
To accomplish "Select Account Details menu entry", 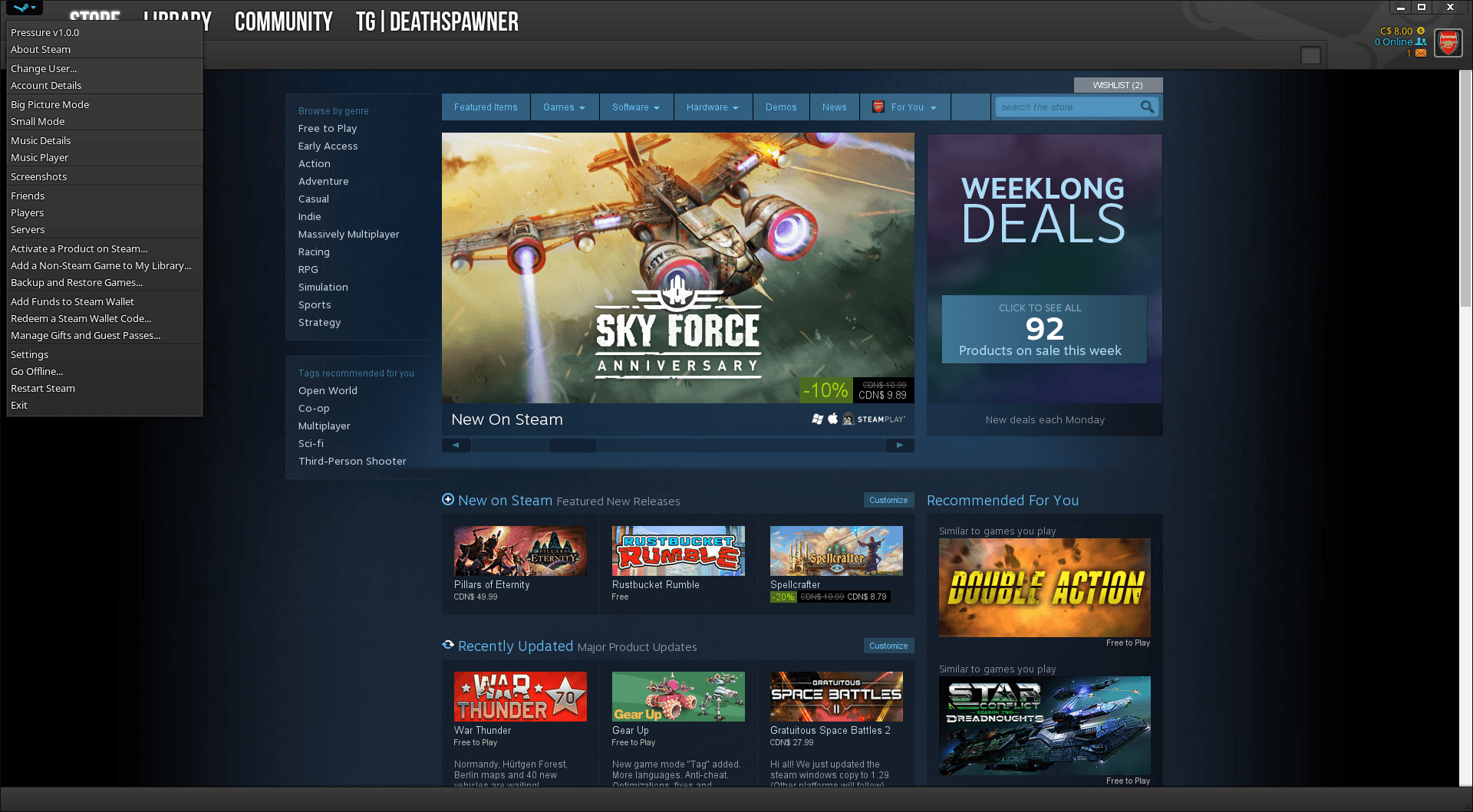I will (104, 85).
